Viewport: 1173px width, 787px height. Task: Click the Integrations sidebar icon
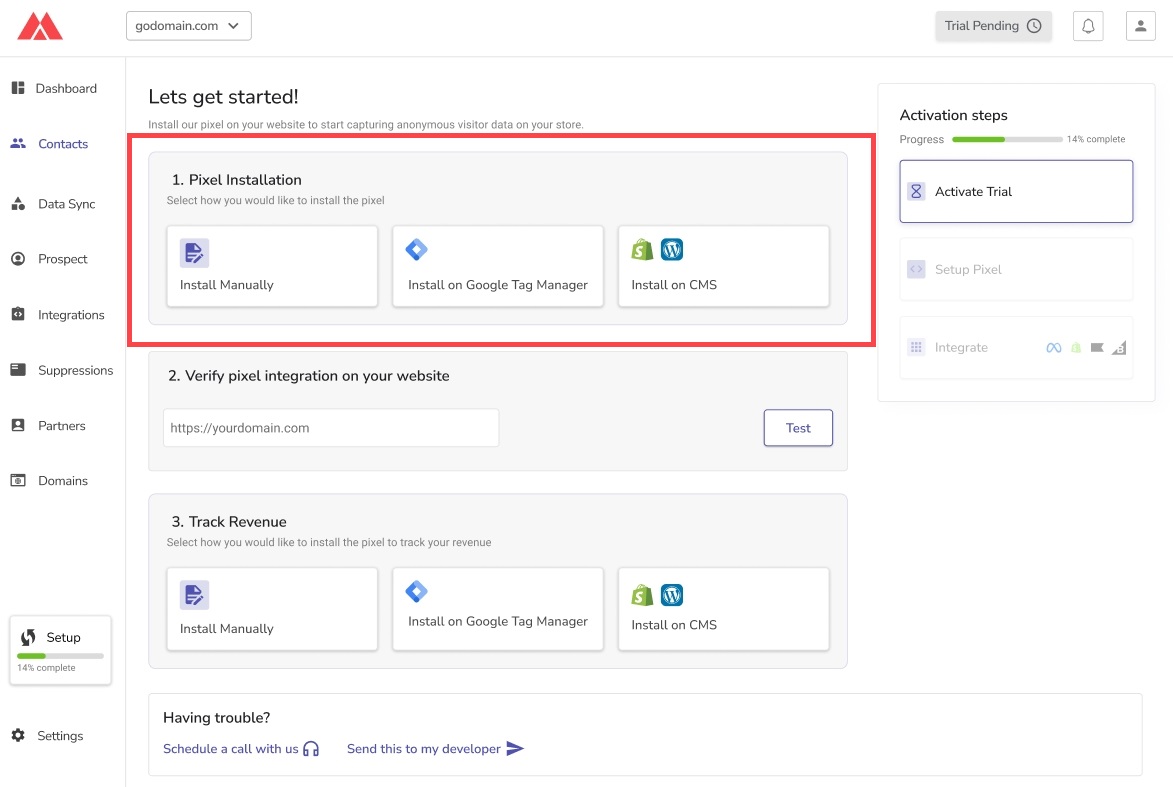pos(18,314)
